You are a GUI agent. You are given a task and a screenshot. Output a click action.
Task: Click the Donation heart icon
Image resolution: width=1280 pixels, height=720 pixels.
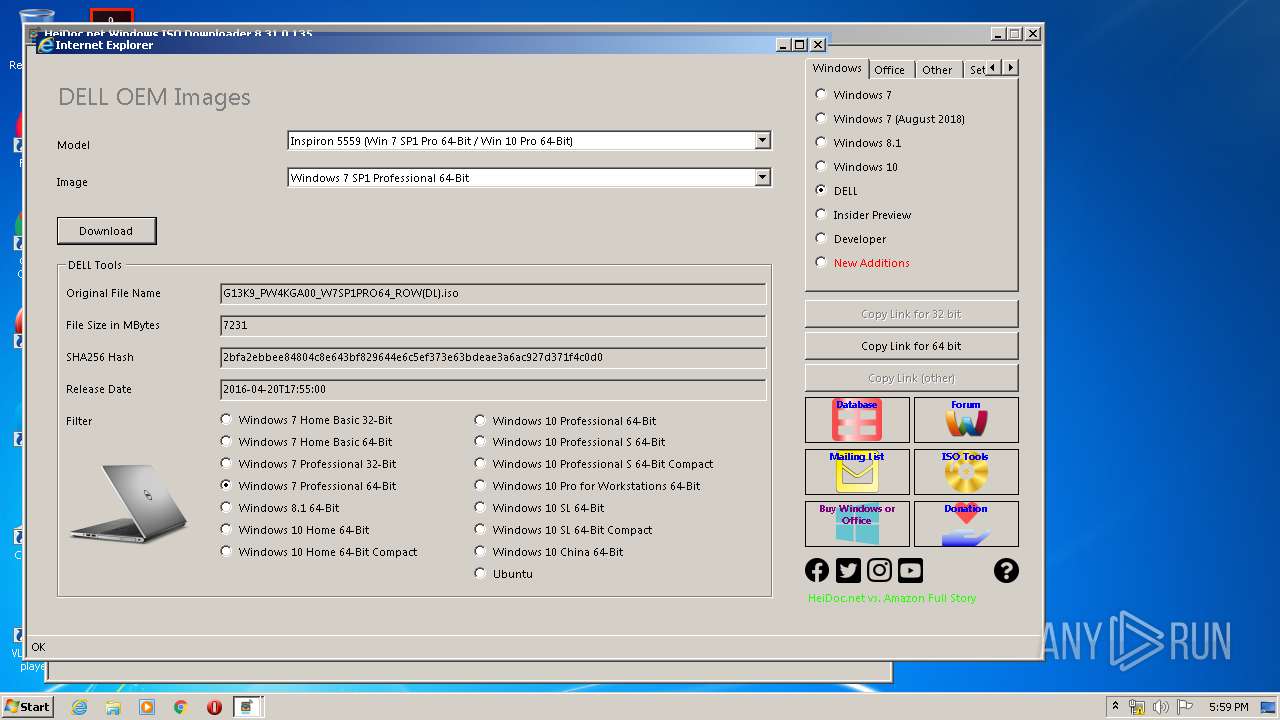966,524
